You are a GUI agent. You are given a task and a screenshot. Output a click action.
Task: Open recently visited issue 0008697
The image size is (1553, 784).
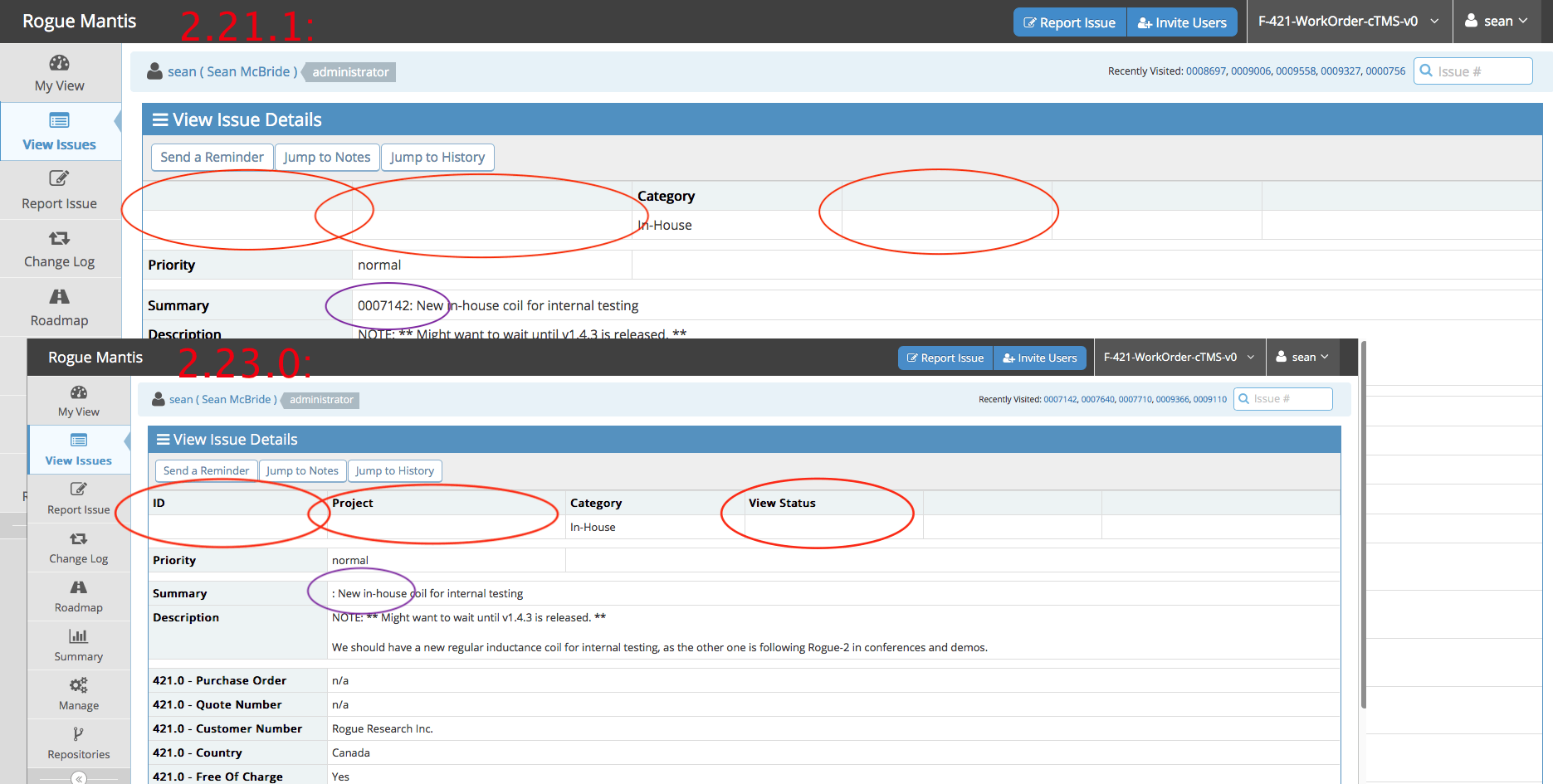click(x=1205, y=71)
